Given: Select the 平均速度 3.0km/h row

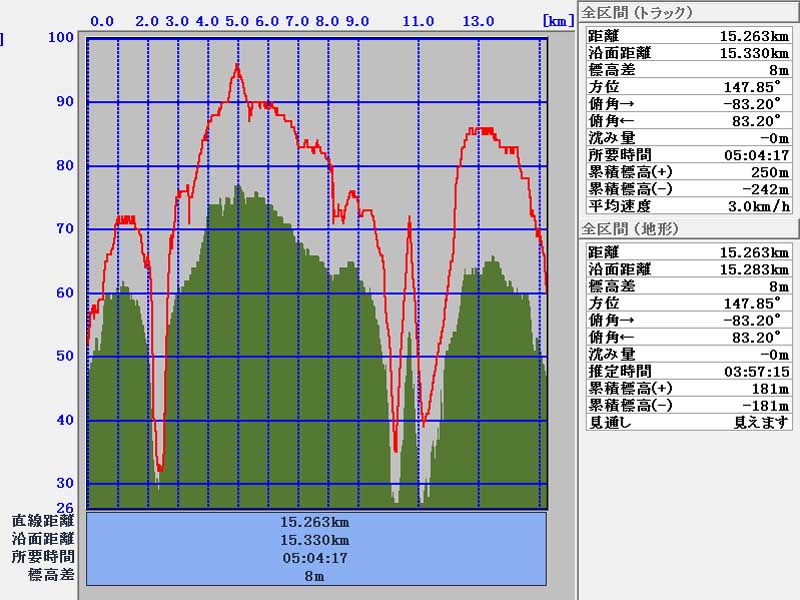Looking at the screenshot, I should tap(688, 206).
